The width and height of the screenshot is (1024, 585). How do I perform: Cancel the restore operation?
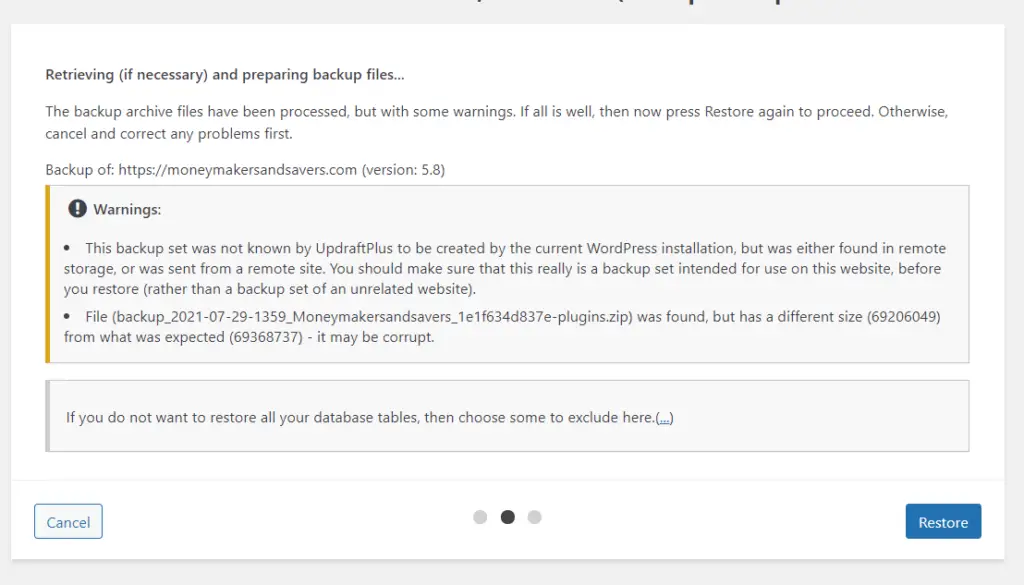68,522
